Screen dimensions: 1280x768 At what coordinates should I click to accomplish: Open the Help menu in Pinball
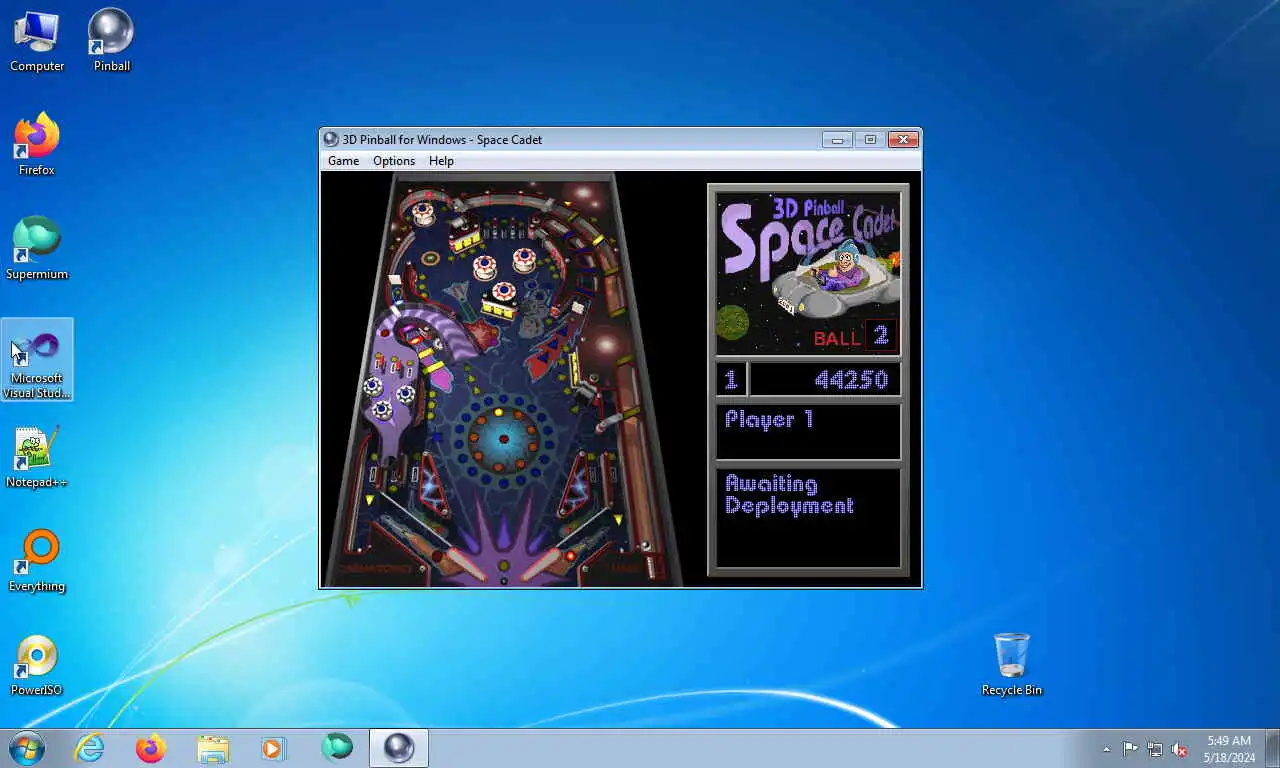tap(441, 161)
